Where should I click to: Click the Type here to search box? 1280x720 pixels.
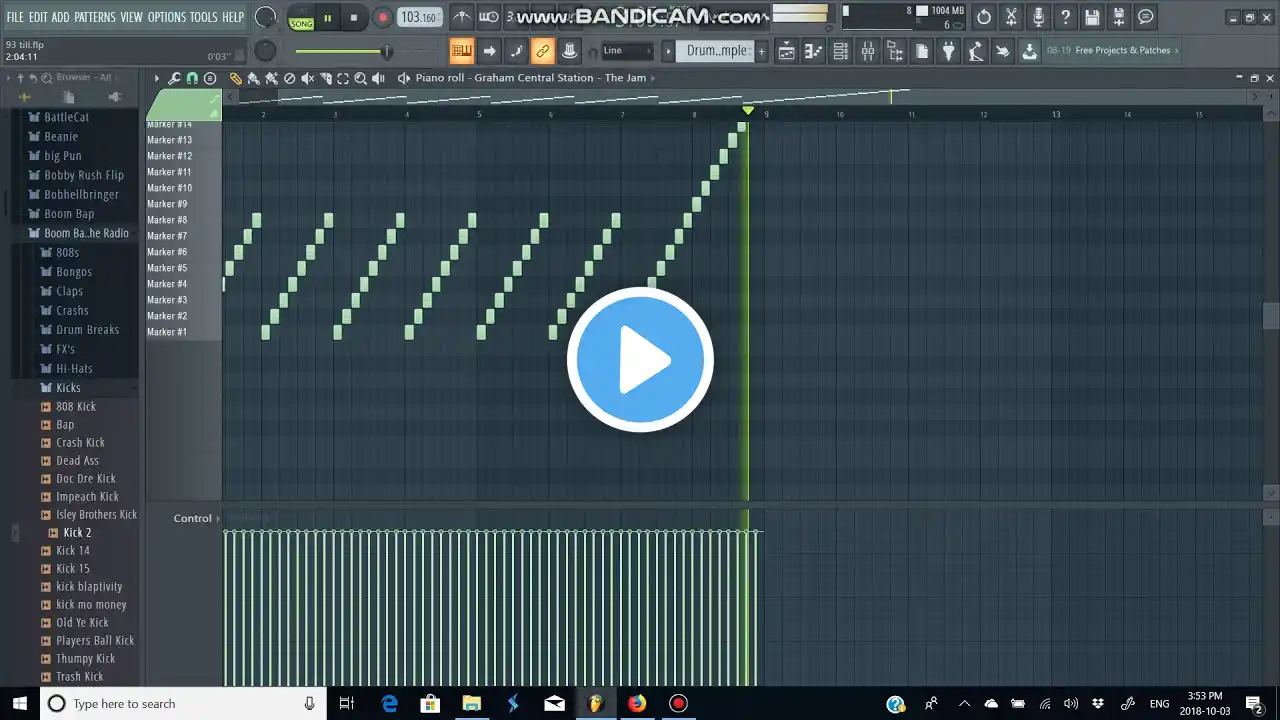(183, 704)
